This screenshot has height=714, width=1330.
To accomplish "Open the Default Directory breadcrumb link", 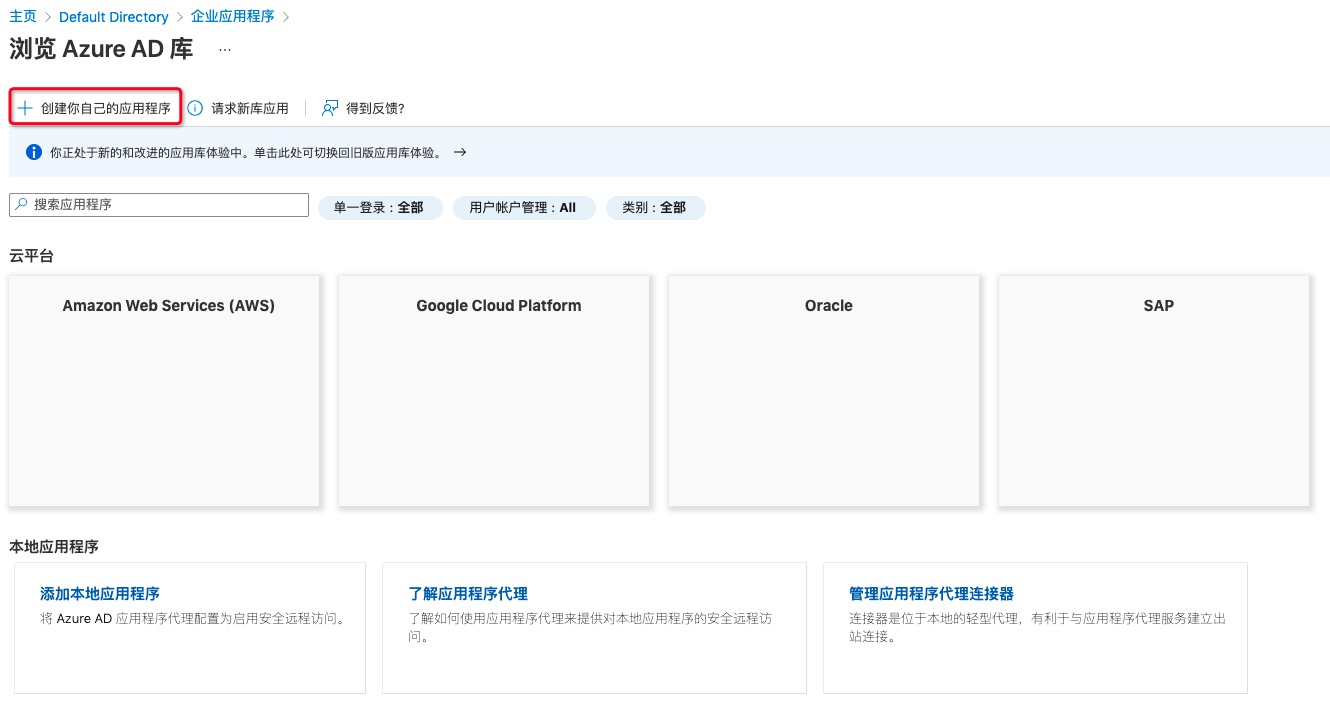I will pyautogui.click(x=114, y=17).
